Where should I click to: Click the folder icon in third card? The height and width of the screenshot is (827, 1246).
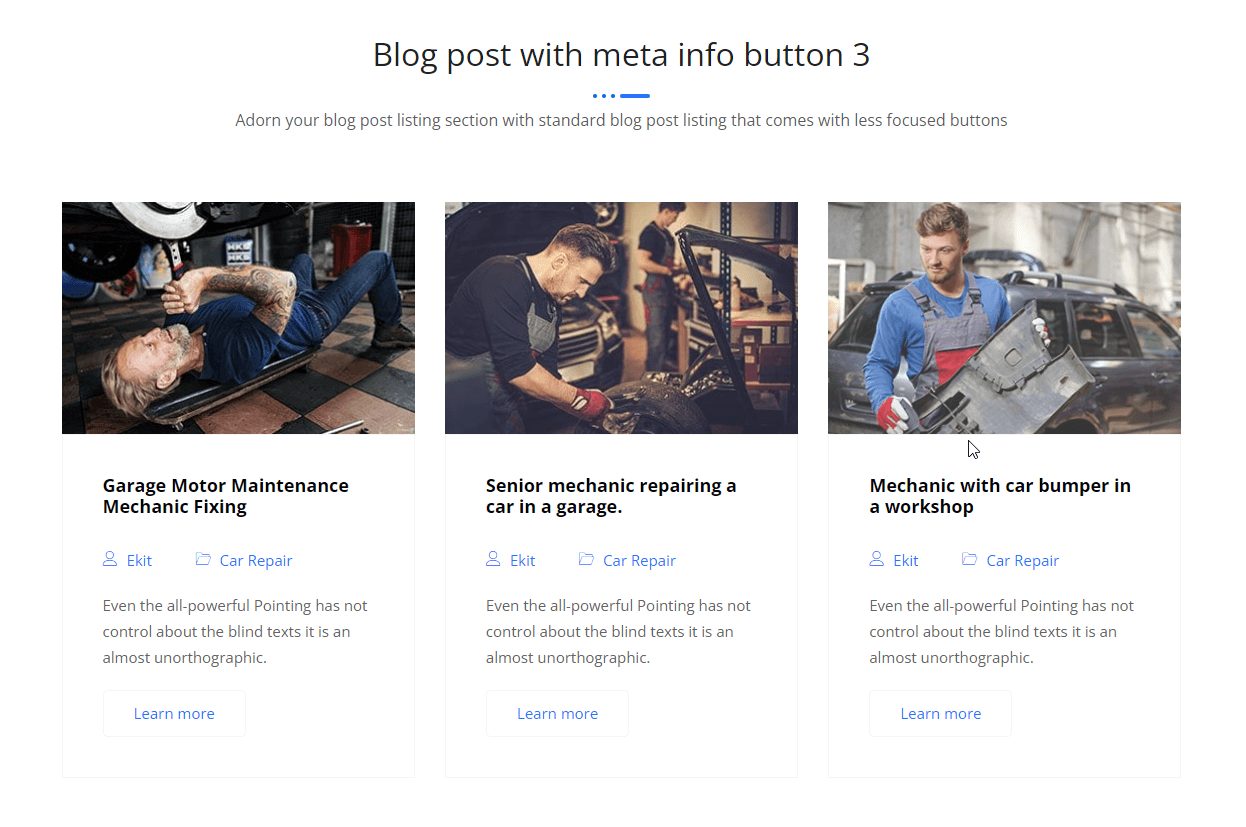coord(969,559)
